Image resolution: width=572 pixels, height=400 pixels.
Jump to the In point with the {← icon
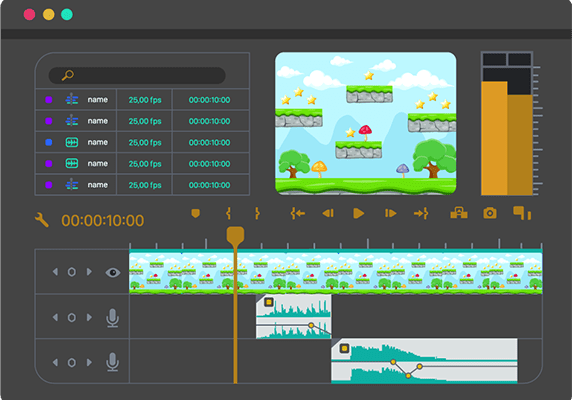[x=298, y=213]
